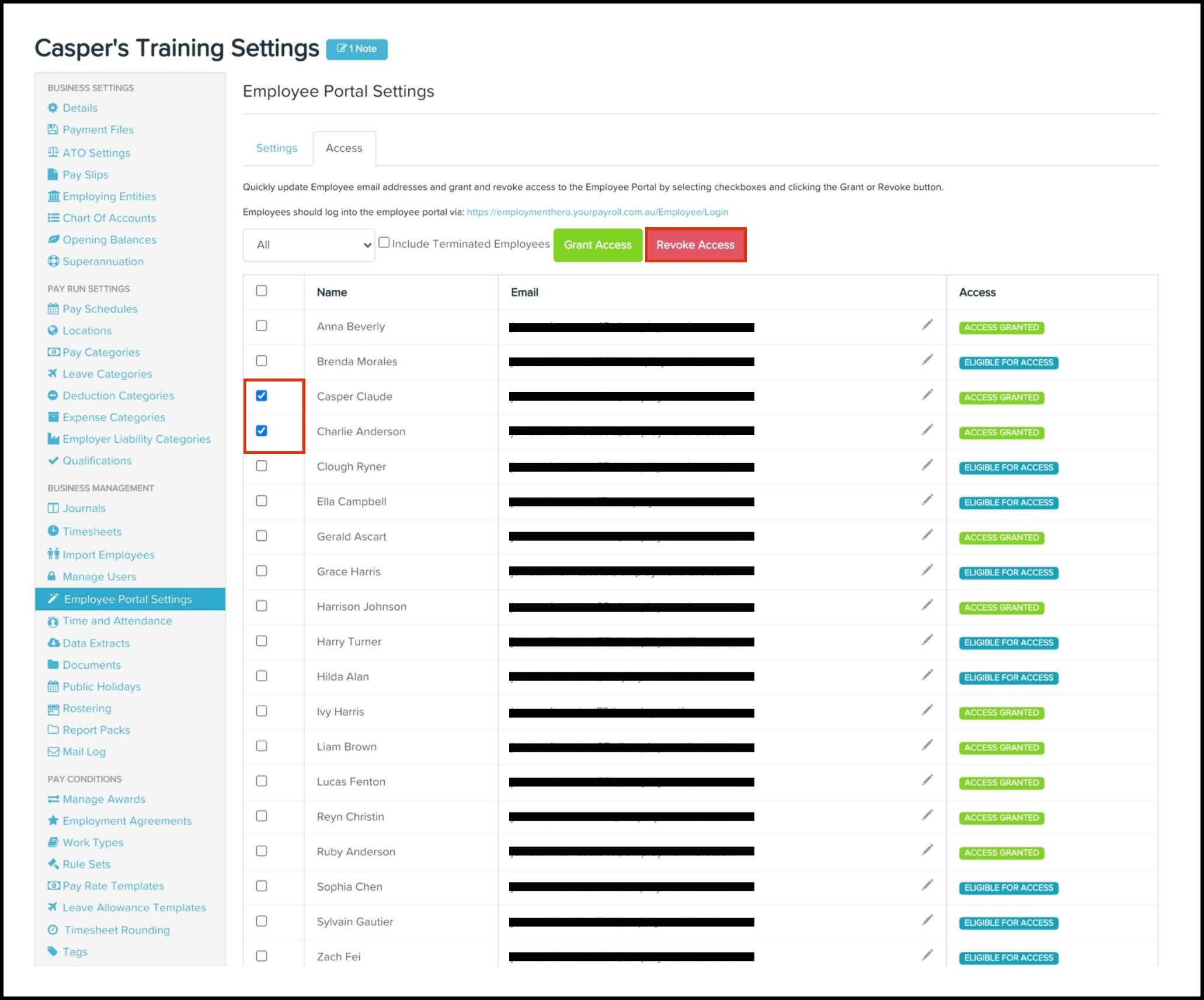Switch to the Settings tab
Image resolution: width=1204 pixels, height=1000 pixels.
click(x=276, y=148)
